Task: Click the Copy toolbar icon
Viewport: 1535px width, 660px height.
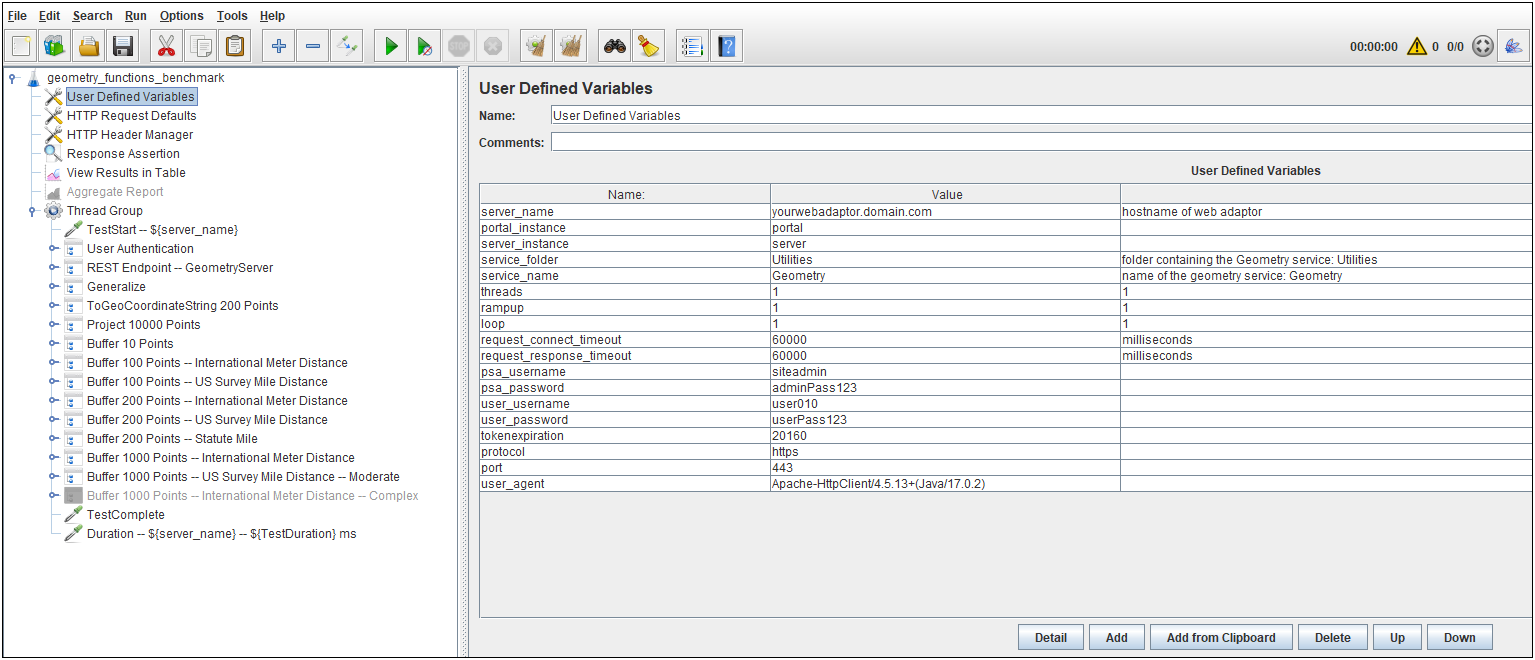Action: coord(201,45)
